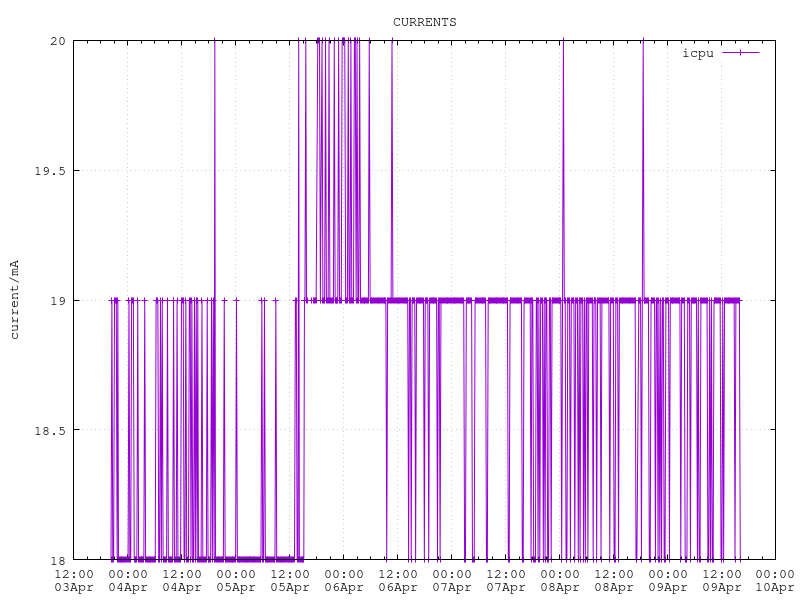The width and height of the screenshot is (800, 600).
Task: Click the 00:00 07Apr x-axis label
Action: 452,581
